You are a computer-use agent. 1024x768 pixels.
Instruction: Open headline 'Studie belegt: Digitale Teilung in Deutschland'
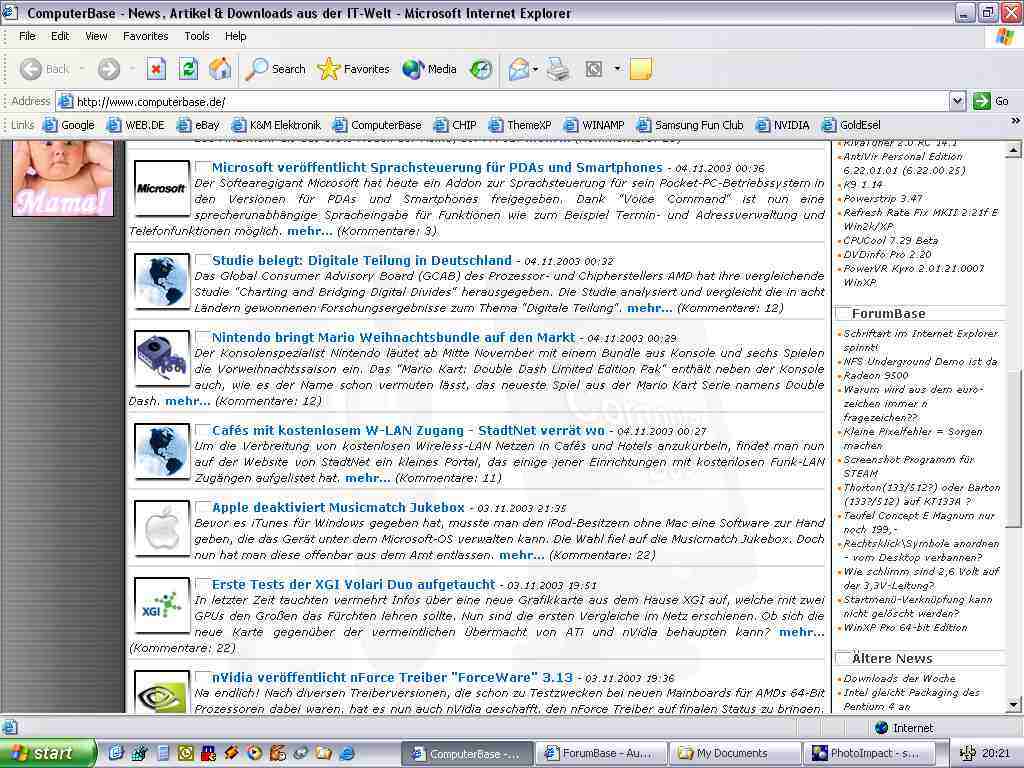tap(362, 260)
